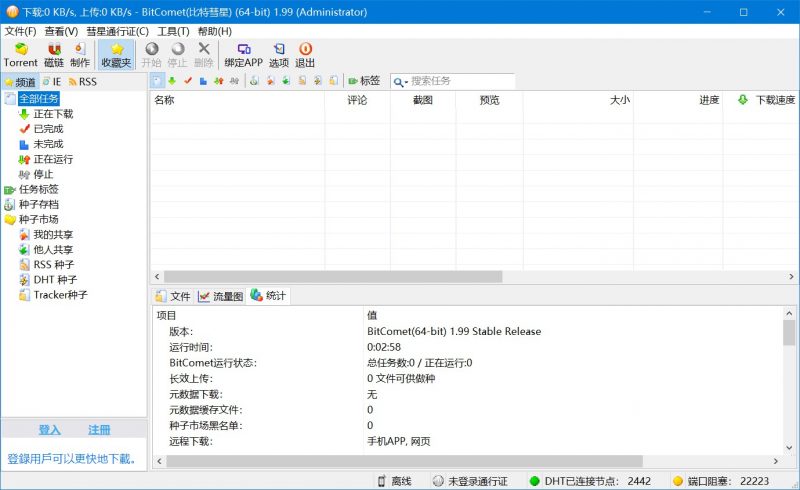This screenshot has height=490, width=800.
Task: Open 选项 options from the toolbar
Action: coord(279,55)
